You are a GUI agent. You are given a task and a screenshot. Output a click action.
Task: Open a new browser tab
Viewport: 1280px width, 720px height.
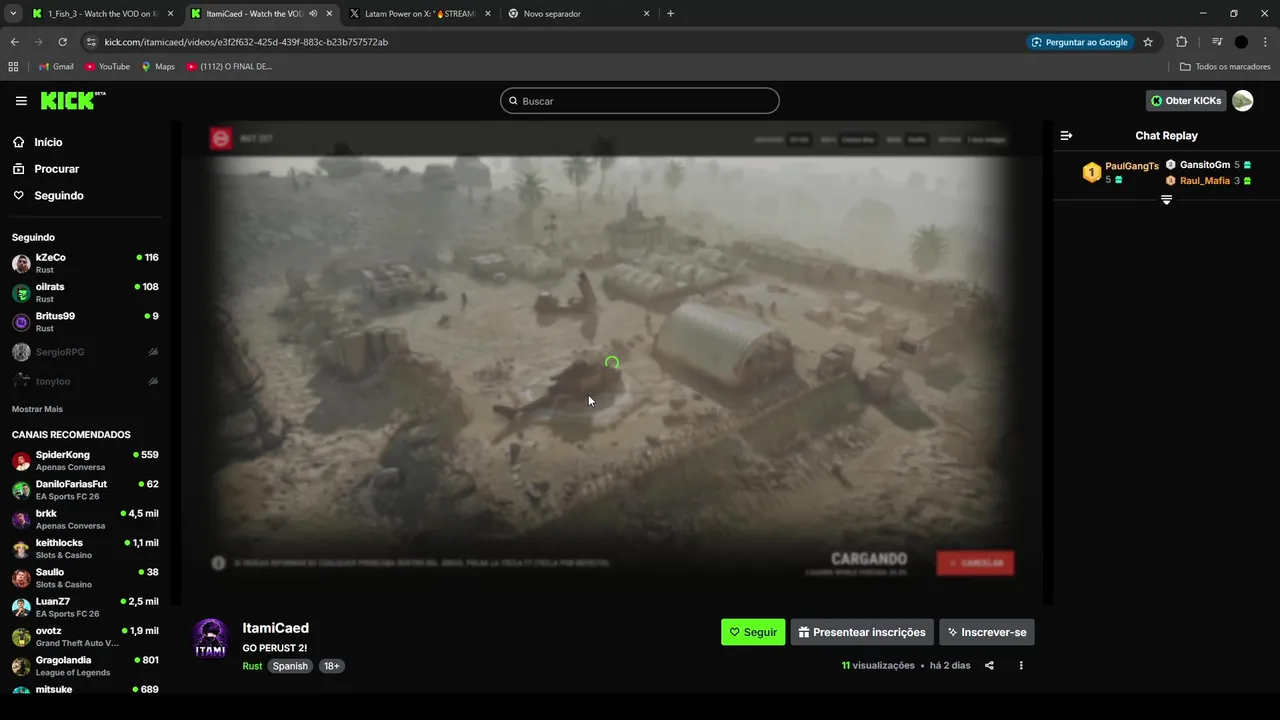[x=670, y=14]
